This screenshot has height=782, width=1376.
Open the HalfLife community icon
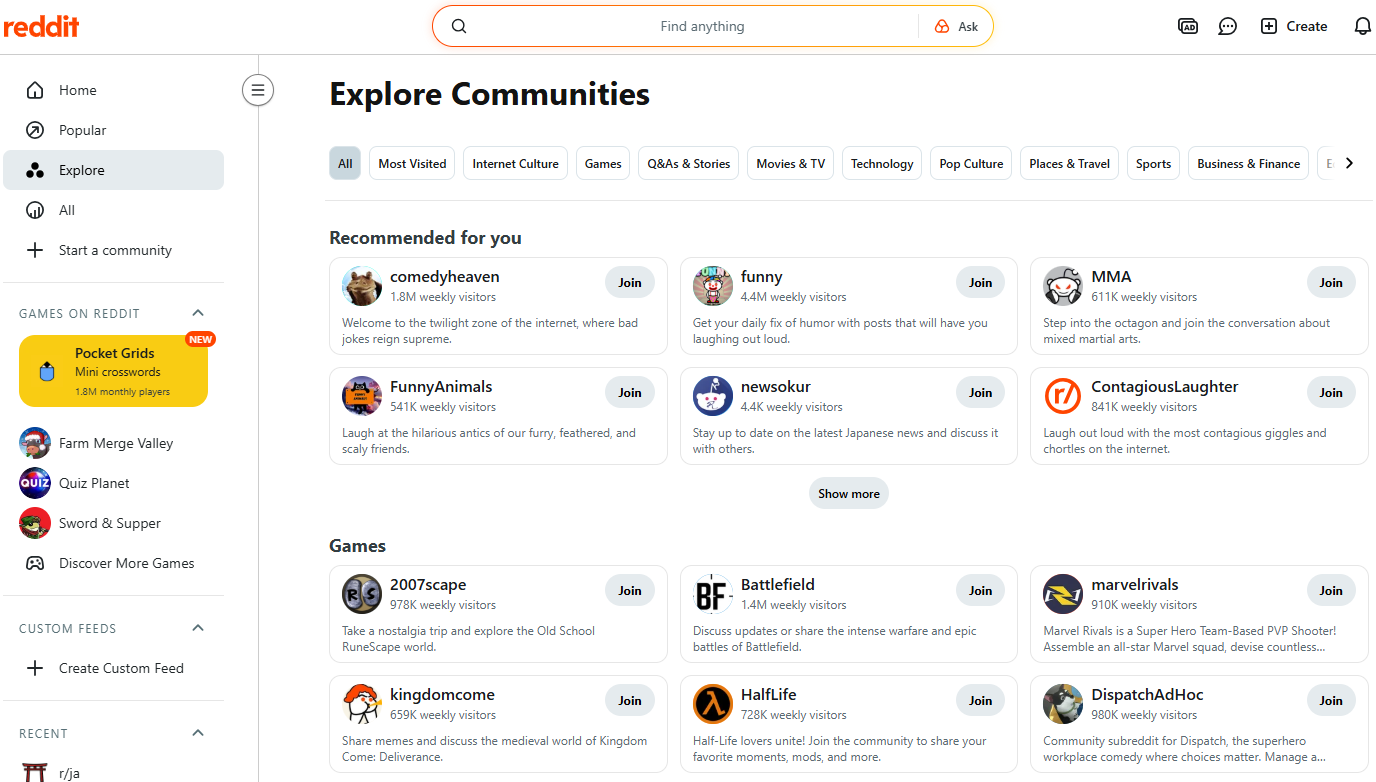[712, 704]
